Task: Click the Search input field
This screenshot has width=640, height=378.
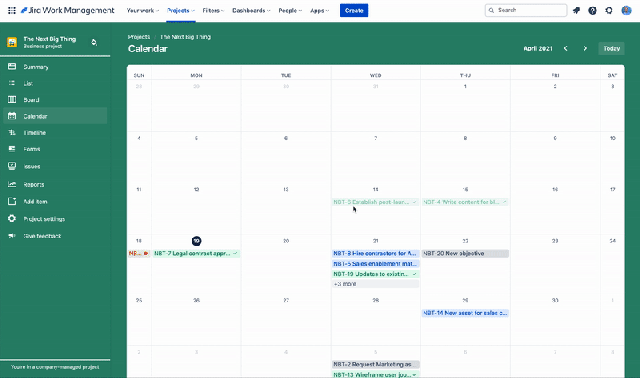Action: [526, 10]
